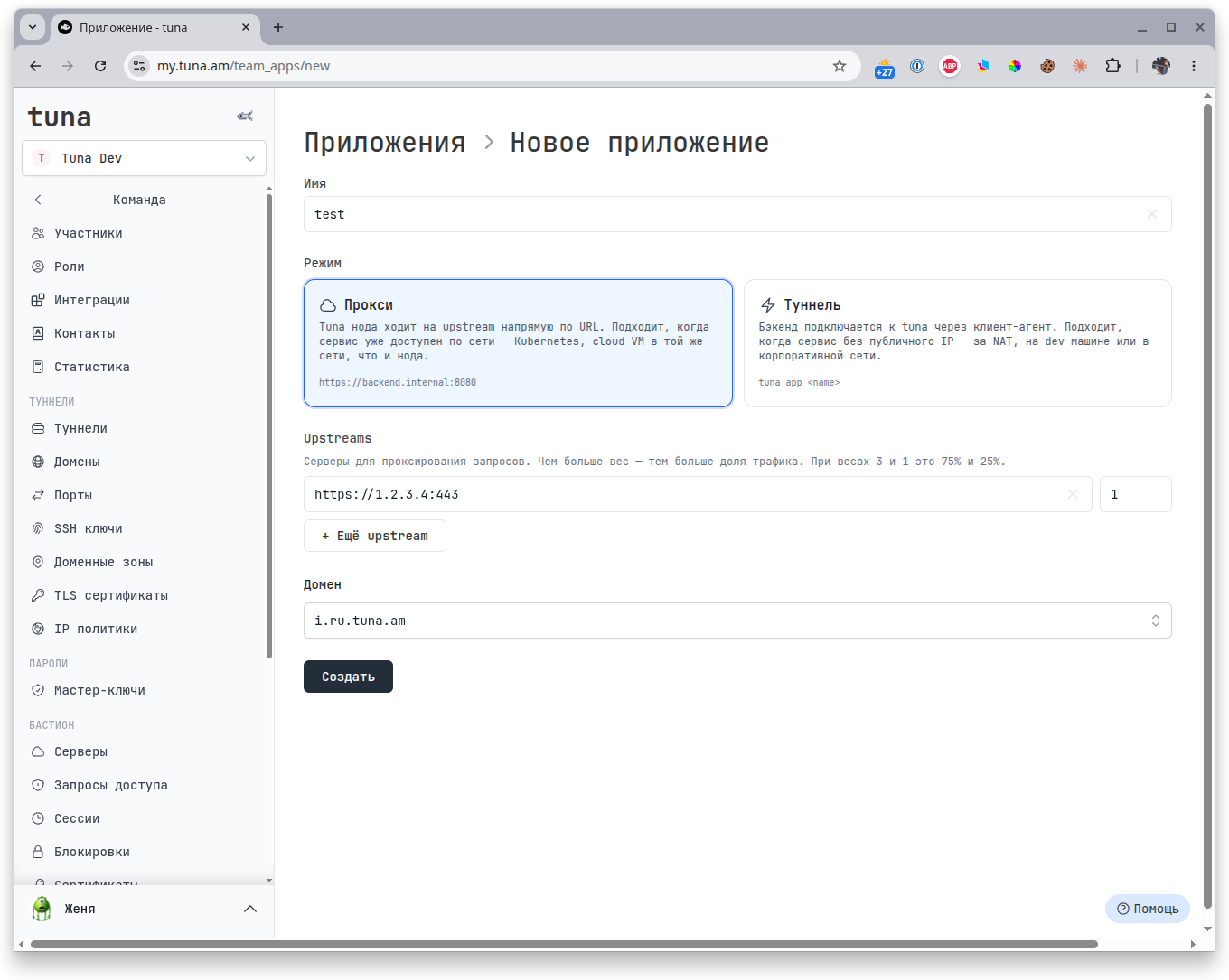Screen dimensions: 1229x980
Task: Open the Tuna Dev team dropdown
Action: [144, 158]
